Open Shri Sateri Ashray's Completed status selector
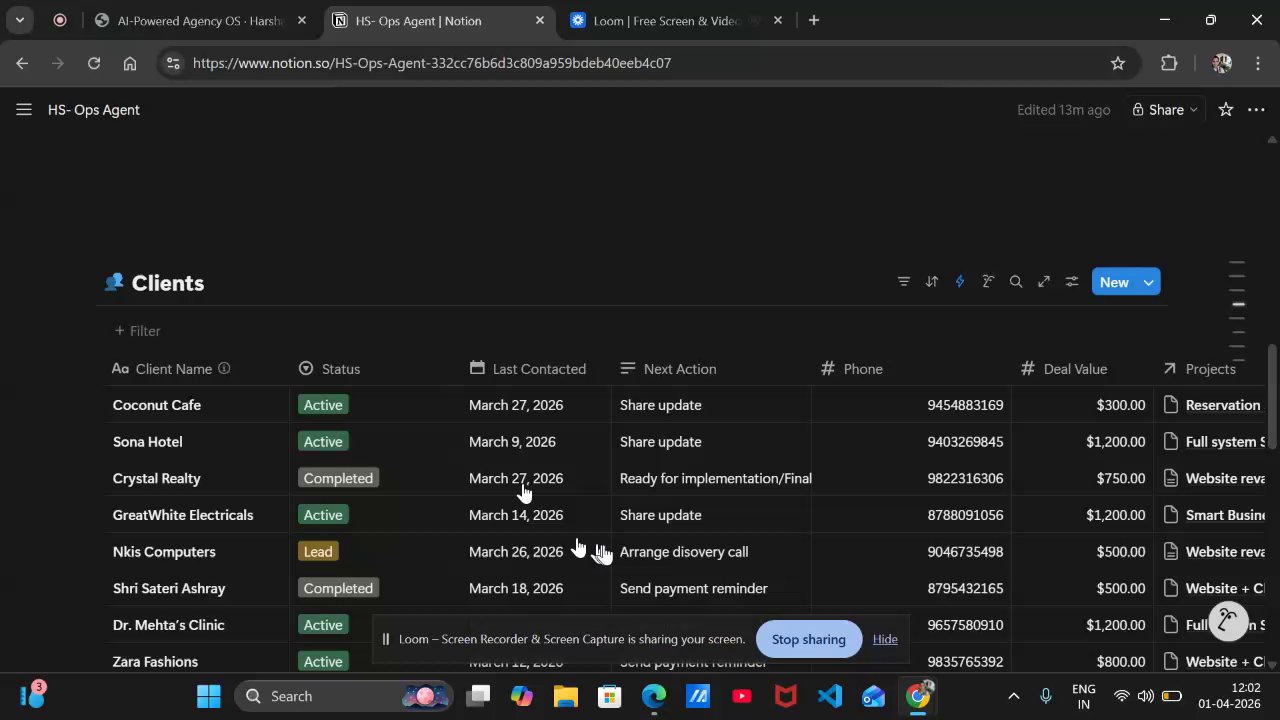This screenshot has width=1280, height=720. click(x=338, y=588)
